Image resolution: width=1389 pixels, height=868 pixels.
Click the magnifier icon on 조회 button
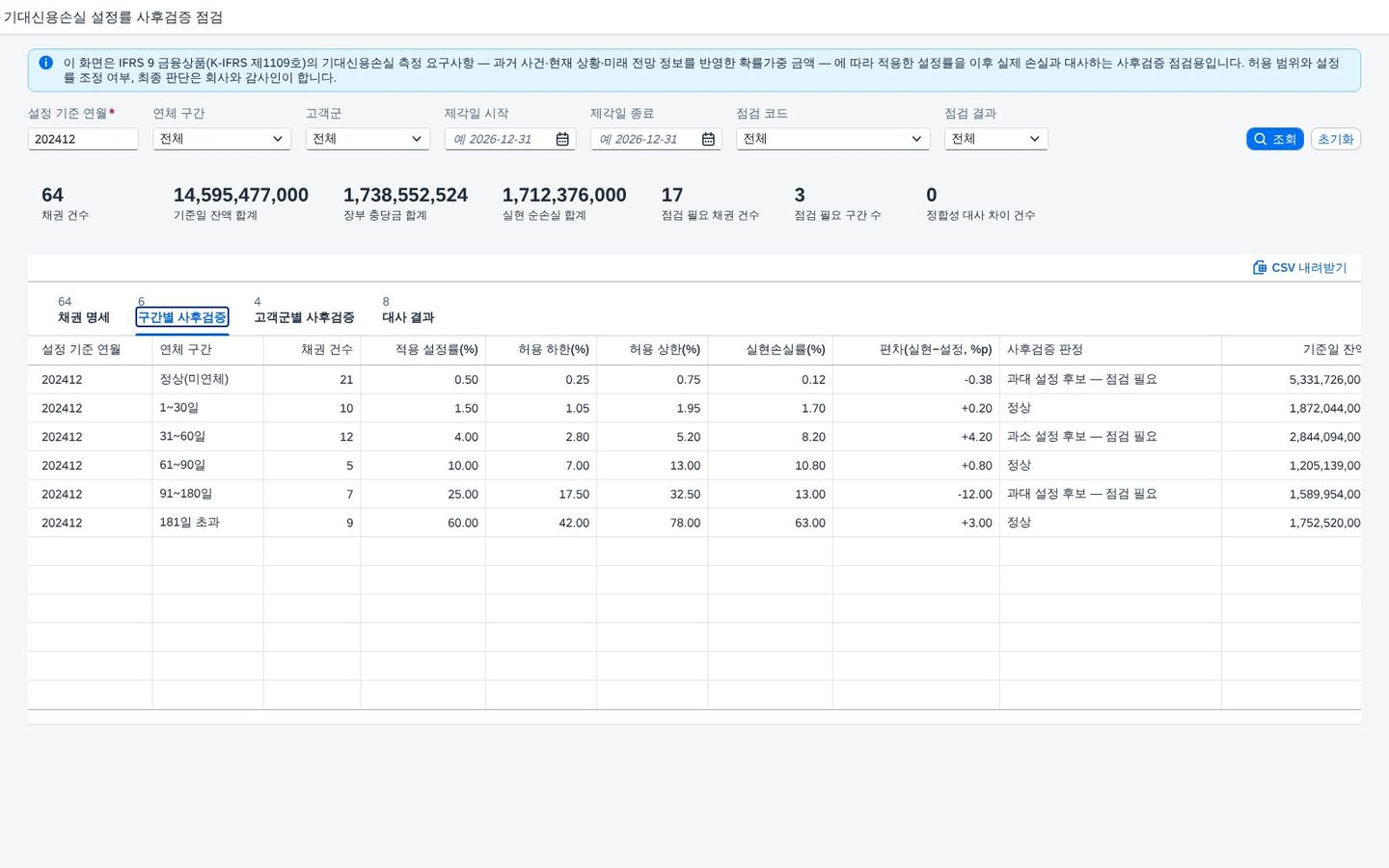[1260, 139]
